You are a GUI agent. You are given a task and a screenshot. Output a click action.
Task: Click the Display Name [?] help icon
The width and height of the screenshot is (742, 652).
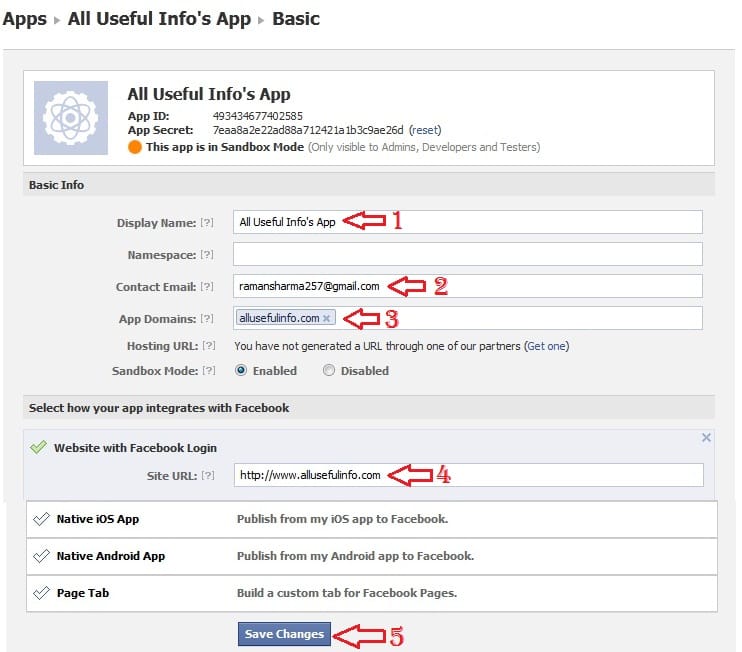pyautogui.click(x=207, y=223)
